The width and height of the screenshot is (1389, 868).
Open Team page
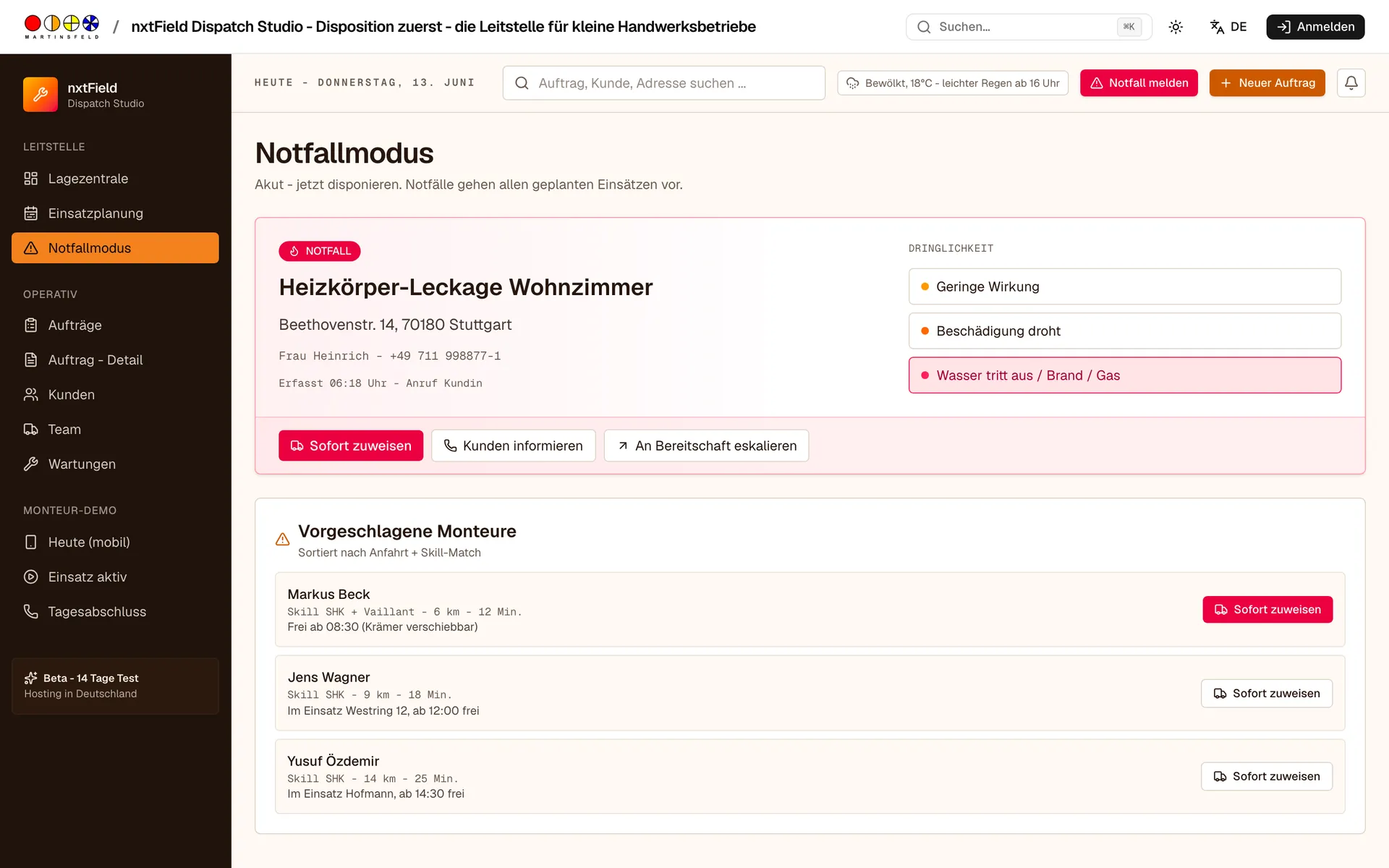tap(115, 430)
